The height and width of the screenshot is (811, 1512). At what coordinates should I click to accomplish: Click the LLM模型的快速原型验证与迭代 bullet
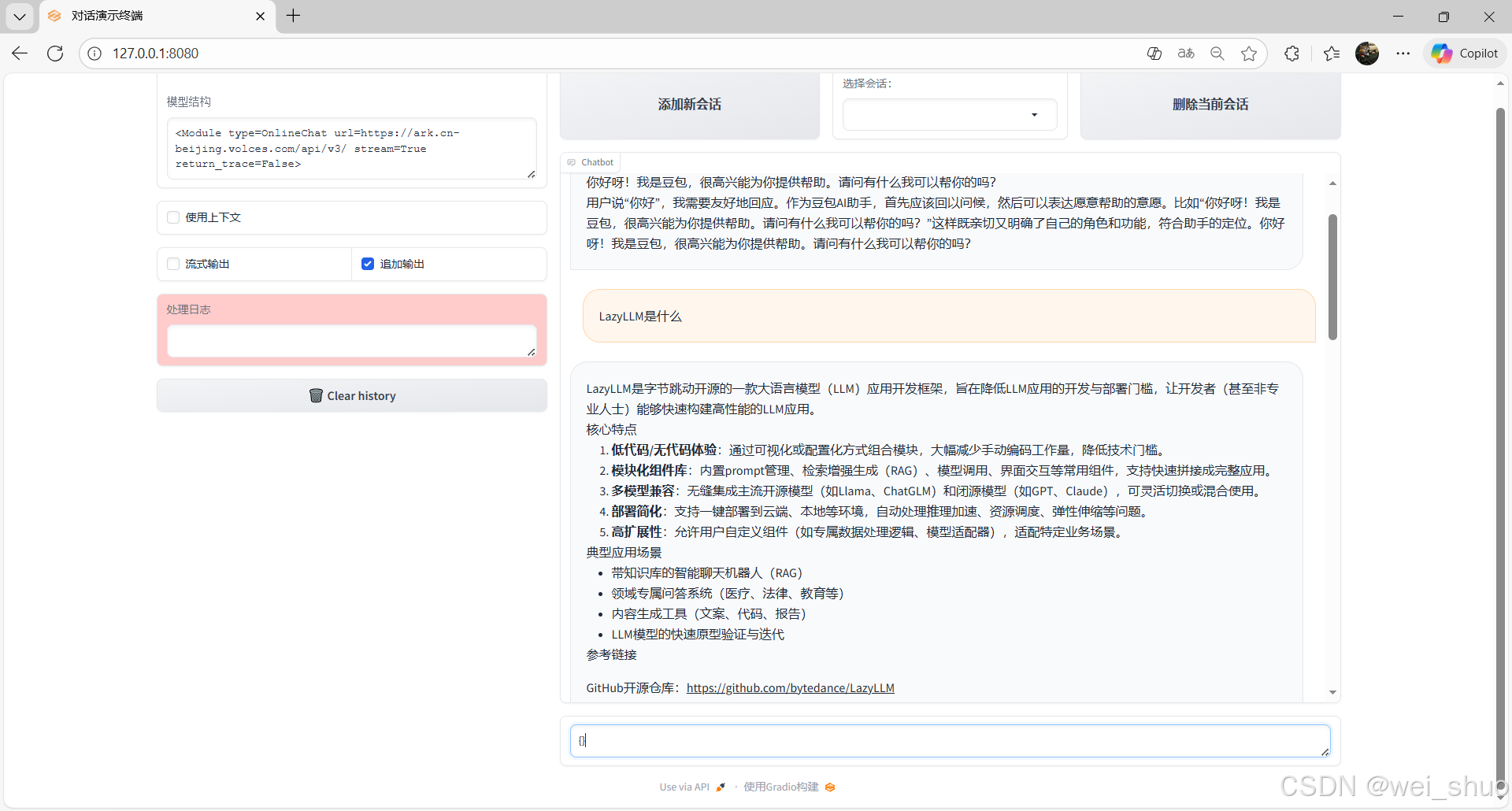point(698,634)
